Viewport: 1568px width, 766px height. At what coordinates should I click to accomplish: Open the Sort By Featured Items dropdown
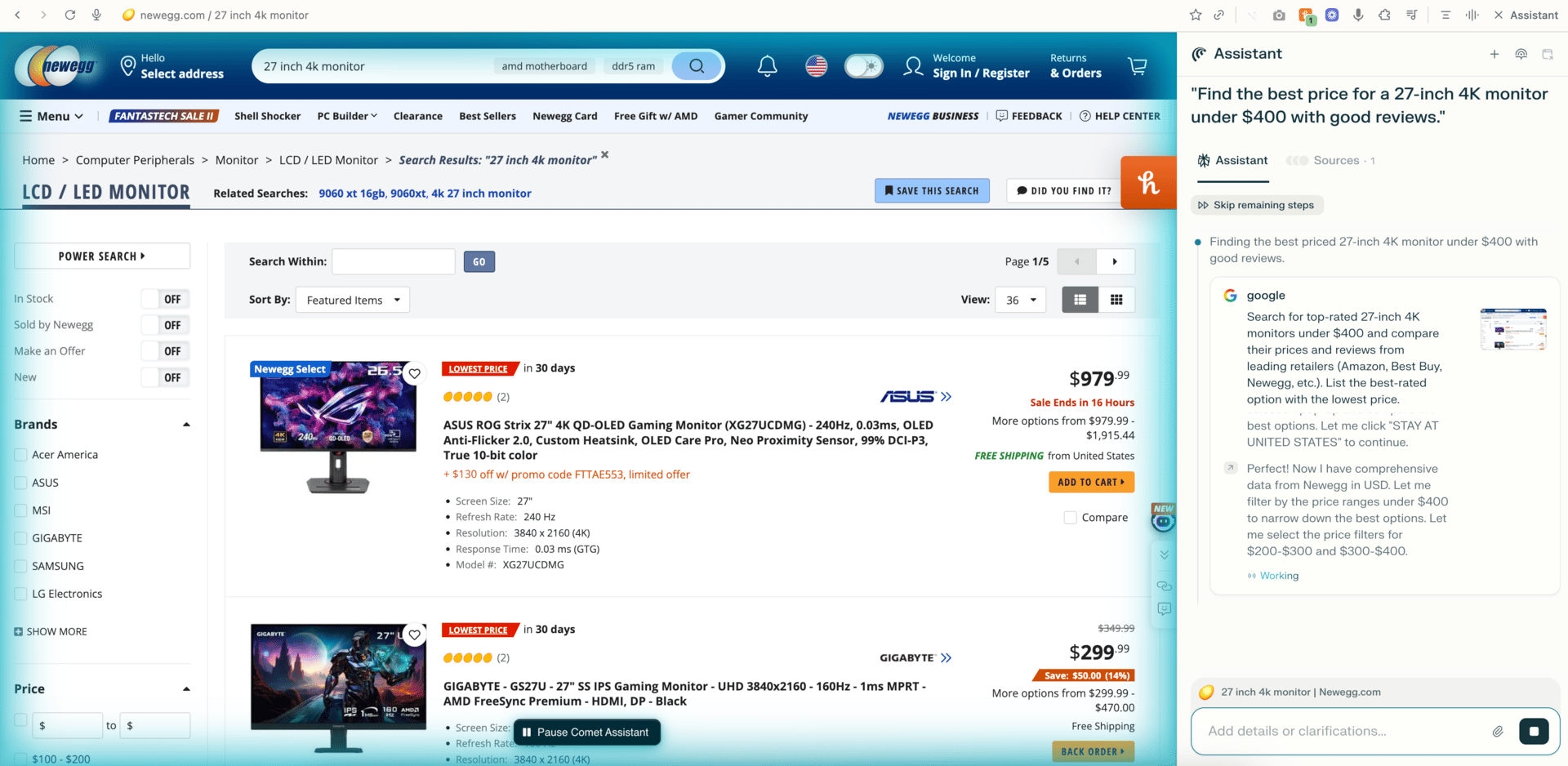pos(353,300)
